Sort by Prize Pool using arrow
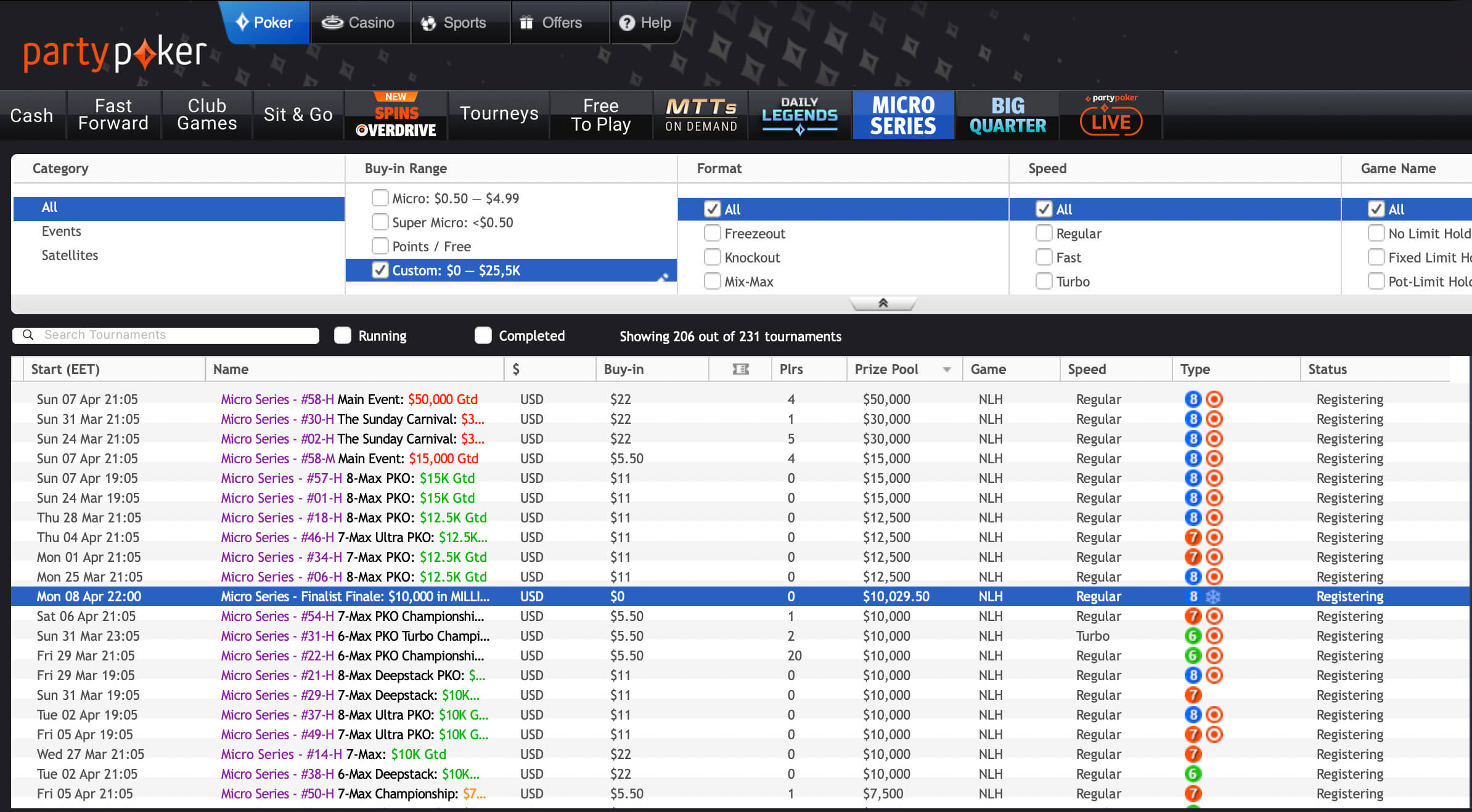The image size is (1472, 812). (x=947, y=370)
